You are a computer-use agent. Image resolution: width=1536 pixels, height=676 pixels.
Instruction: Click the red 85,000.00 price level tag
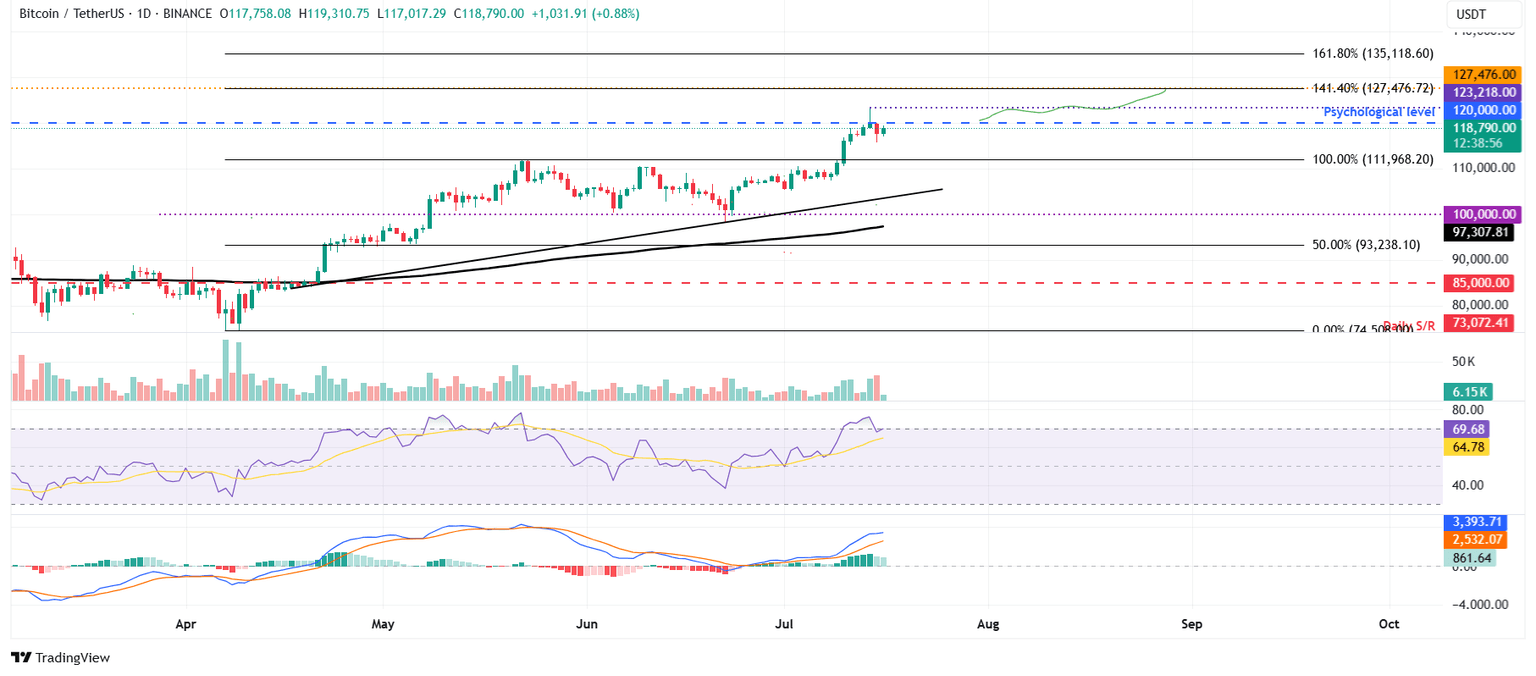point(1482,283)
